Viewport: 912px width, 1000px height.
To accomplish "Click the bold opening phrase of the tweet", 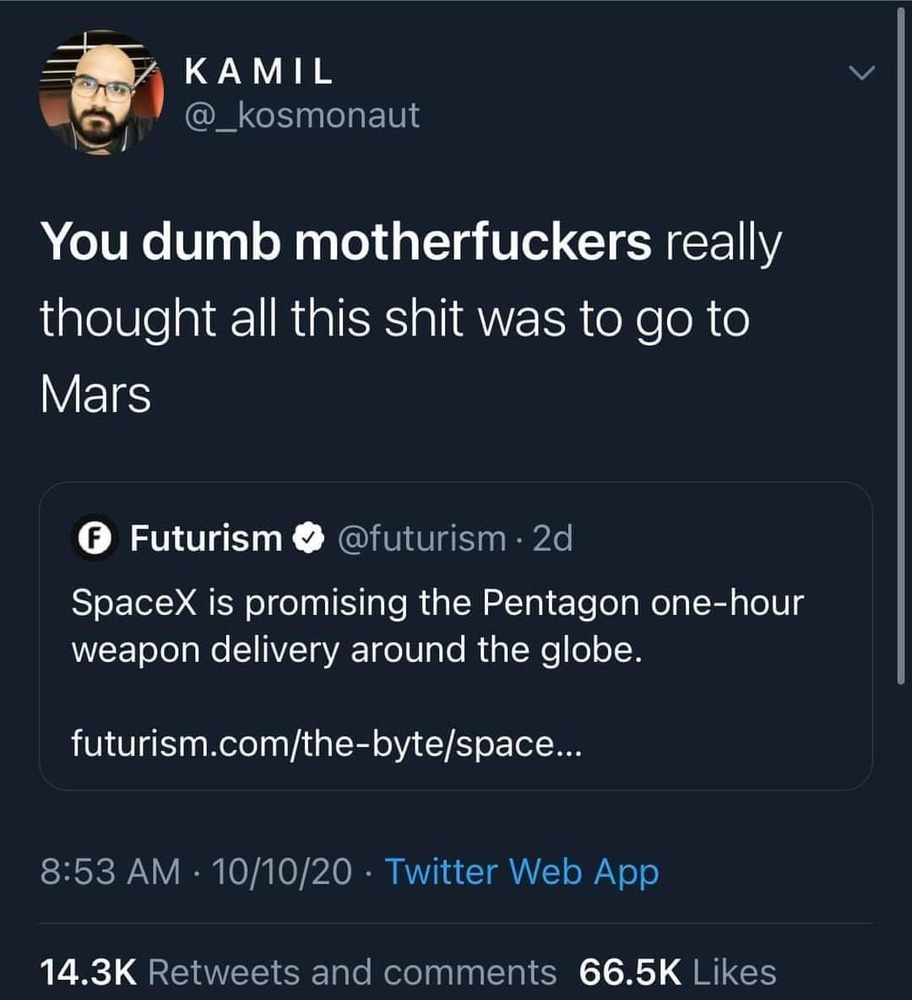I will [x=345, y=246].
